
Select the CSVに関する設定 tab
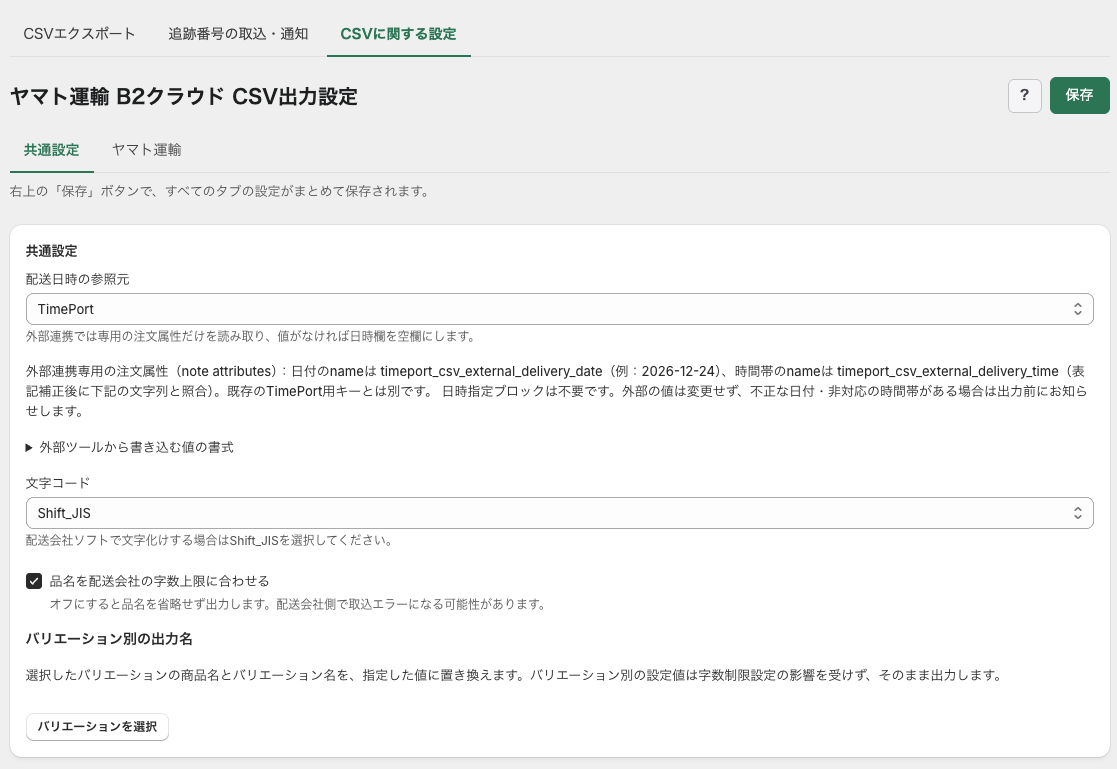click(398, 33)
